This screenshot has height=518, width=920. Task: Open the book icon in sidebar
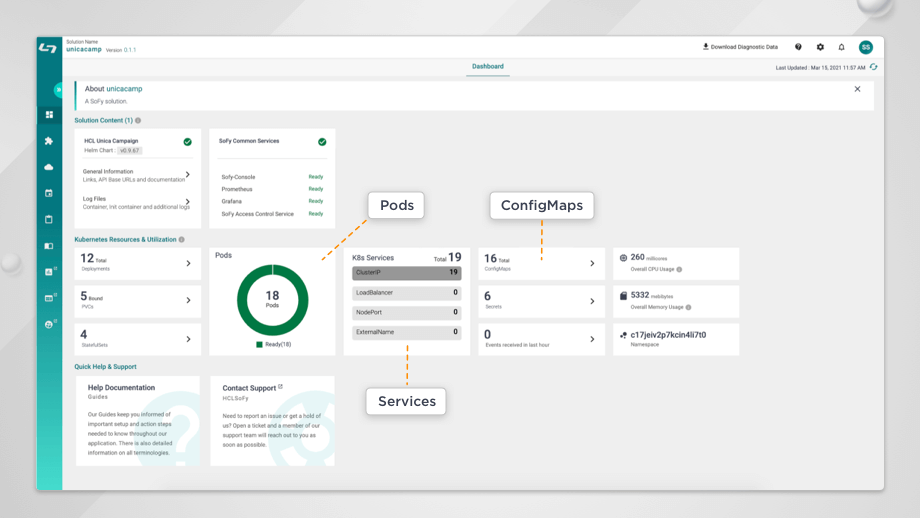click(x=49, y=246)
